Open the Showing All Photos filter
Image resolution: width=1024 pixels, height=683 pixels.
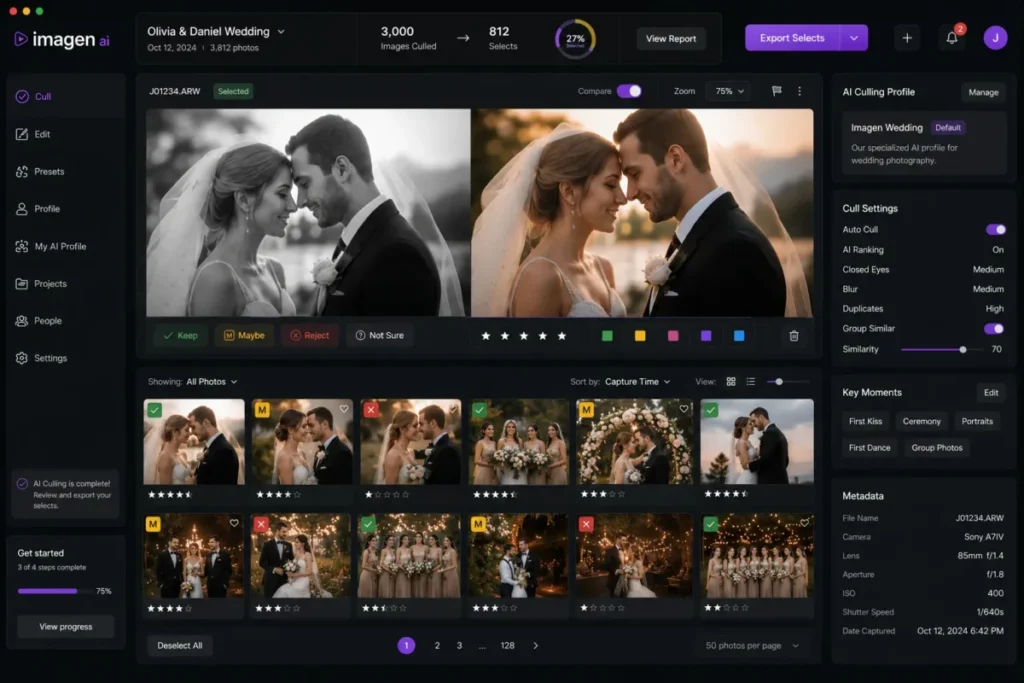click(212, 381)
